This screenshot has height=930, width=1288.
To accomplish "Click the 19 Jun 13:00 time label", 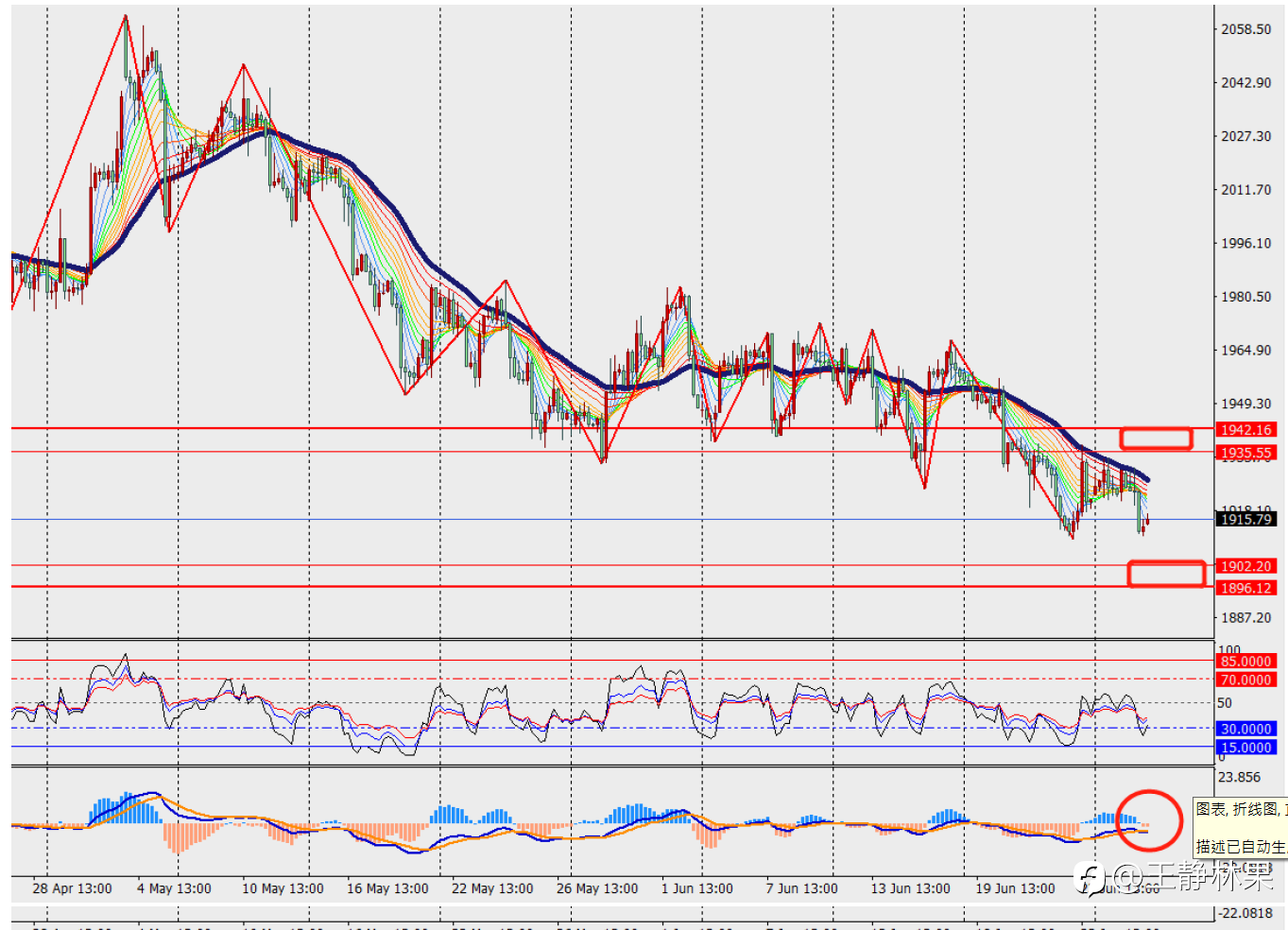I will click(1016, 888).
